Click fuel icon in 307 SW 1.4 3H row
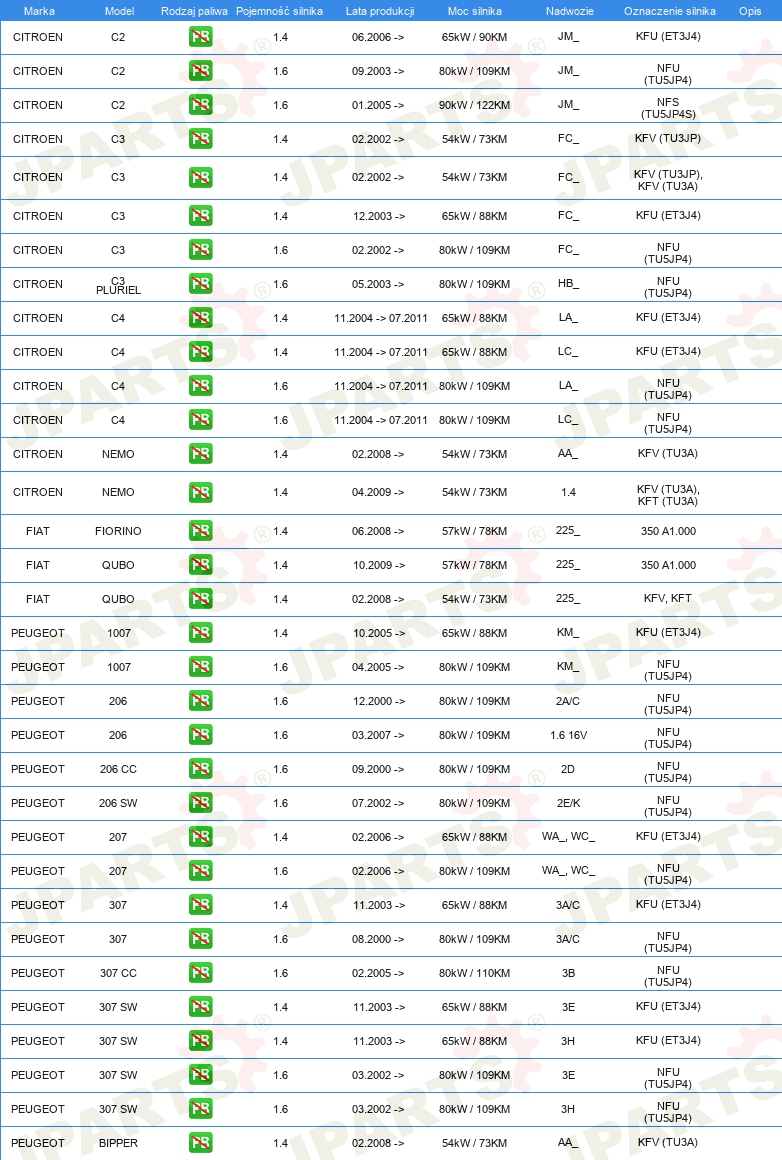The width and height of the screenshot is (782, 1160). pos(200,1042)
